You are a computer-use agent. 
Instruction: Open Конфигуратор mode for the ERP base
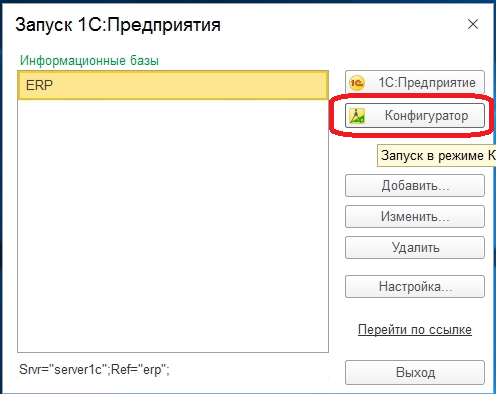tap(415, 116)
